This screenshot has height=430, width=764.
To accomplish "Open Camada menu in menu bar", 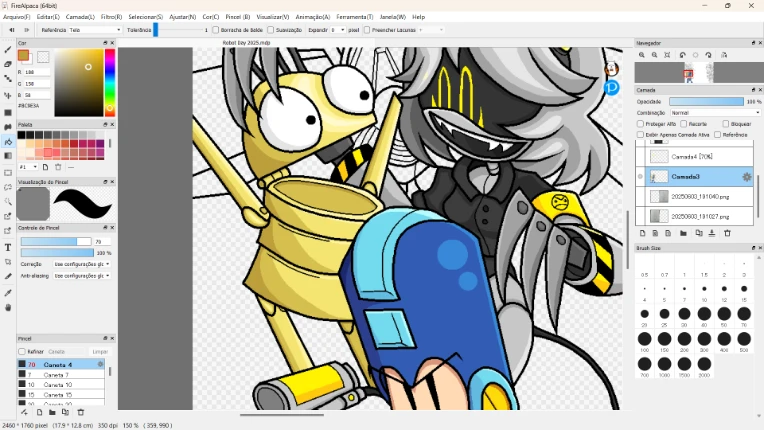I will pyautogui.click(x=80, y=17).
